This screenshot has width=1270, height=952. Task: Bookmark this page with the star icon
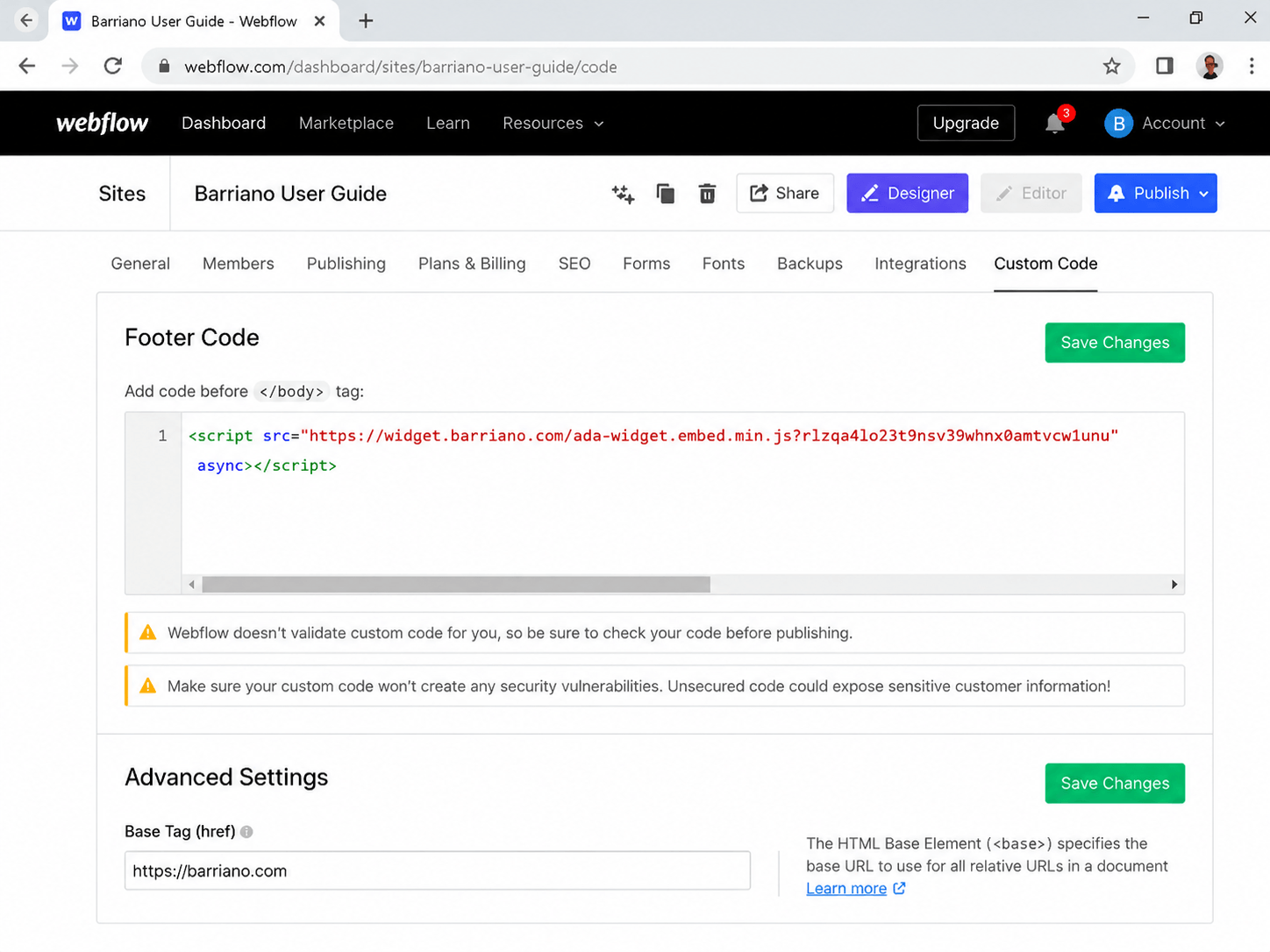(1111, 67)
